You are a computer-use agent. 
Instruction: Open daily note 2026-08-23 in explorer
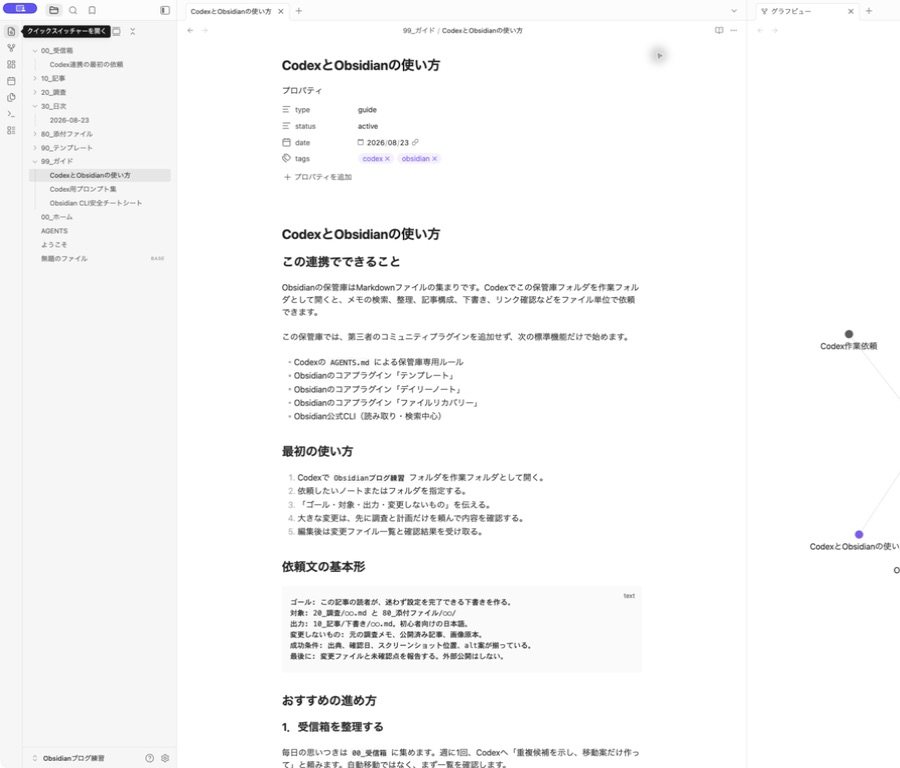coord(69,120)
